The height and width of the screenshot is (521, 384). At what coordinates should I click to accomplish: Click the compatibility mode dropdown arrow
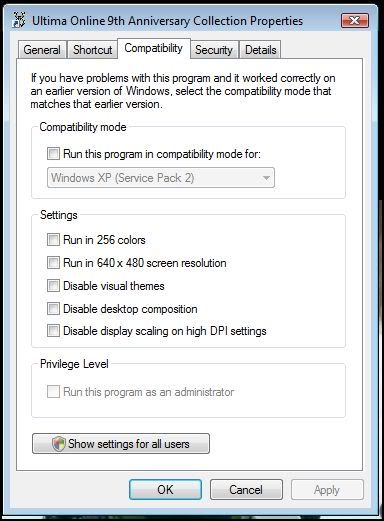pyautogui.click(x=266, y=178)
